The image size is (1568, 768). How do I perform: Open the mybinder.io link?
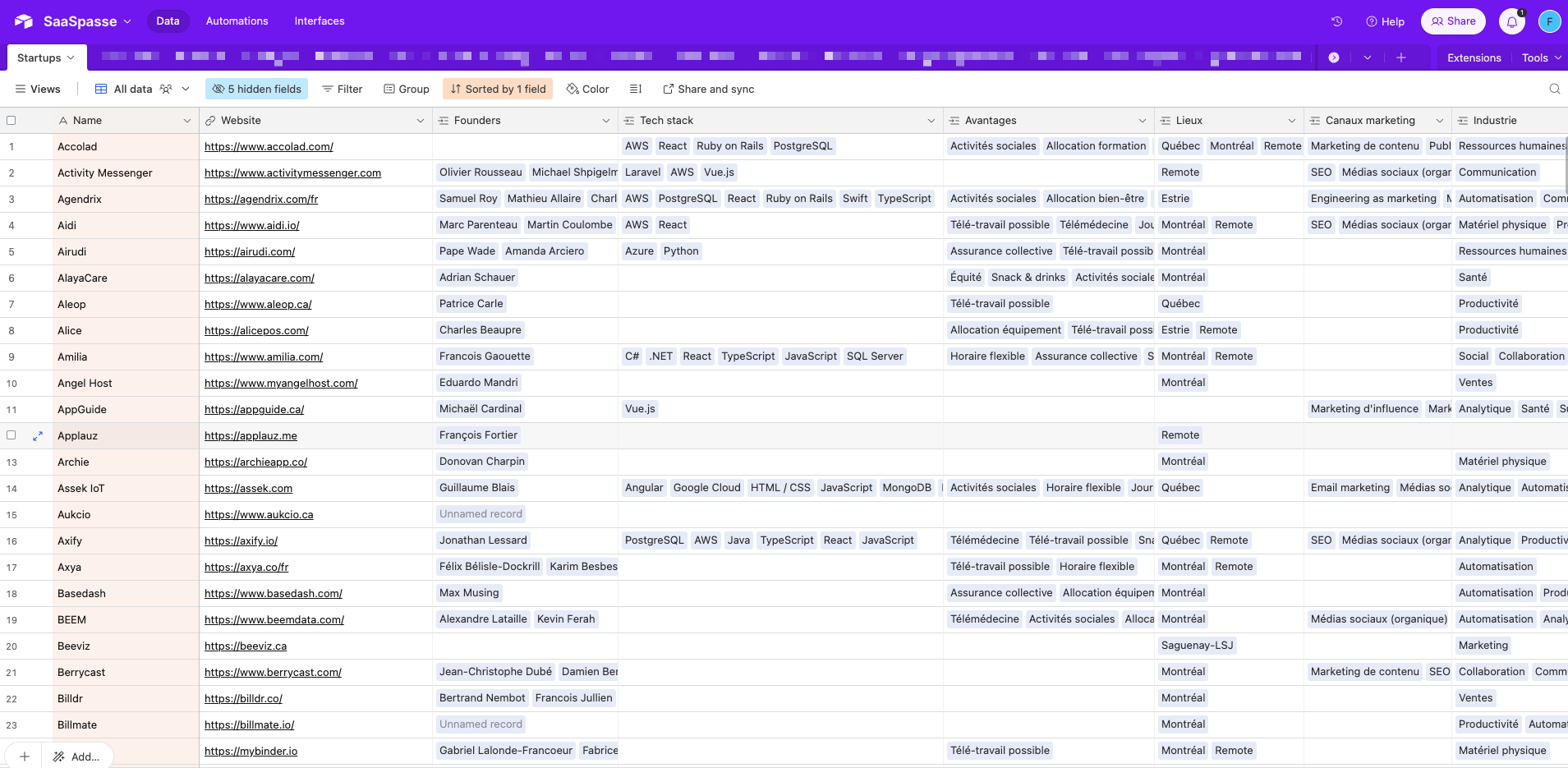pos(251,752)
